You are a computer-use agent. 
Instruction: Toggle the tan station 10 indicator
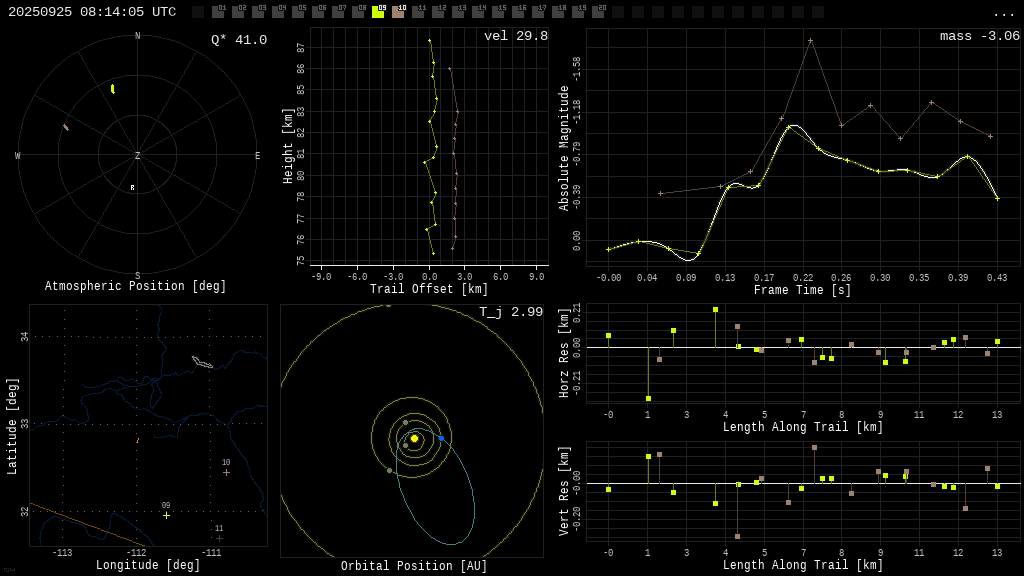[398, 13]
